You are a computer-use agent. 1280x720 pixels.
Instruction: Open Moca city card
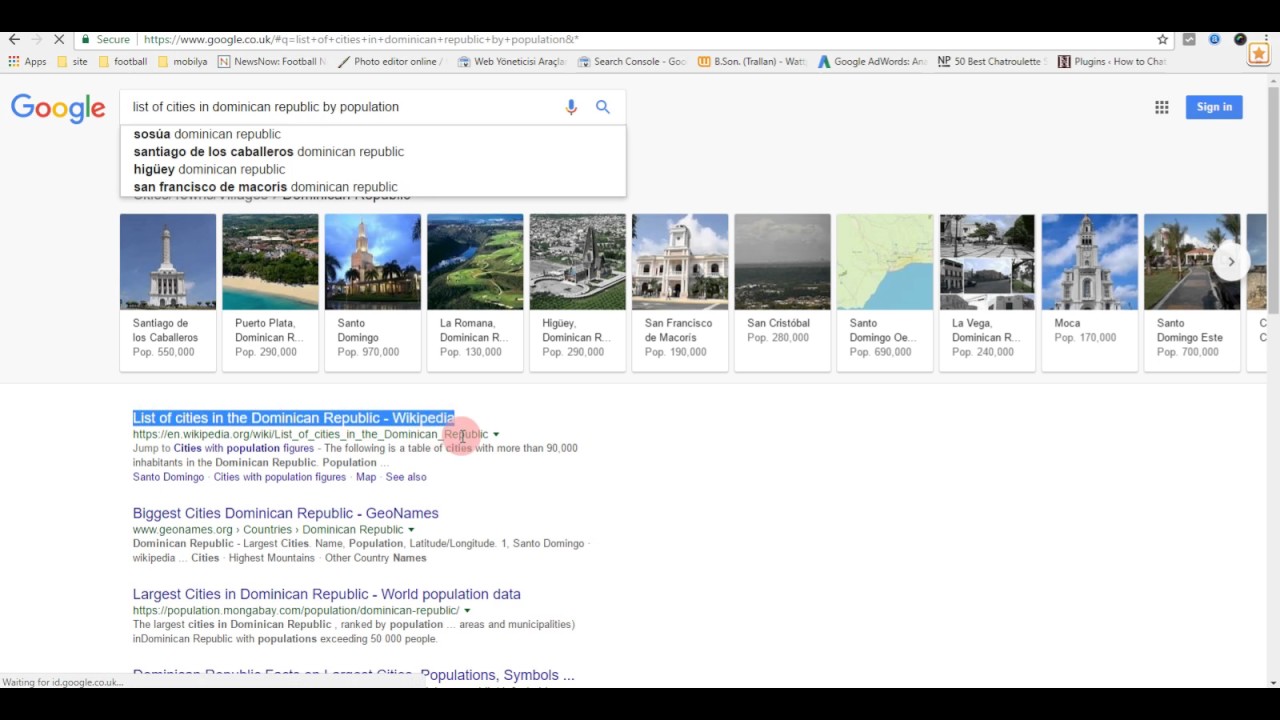1090,292
